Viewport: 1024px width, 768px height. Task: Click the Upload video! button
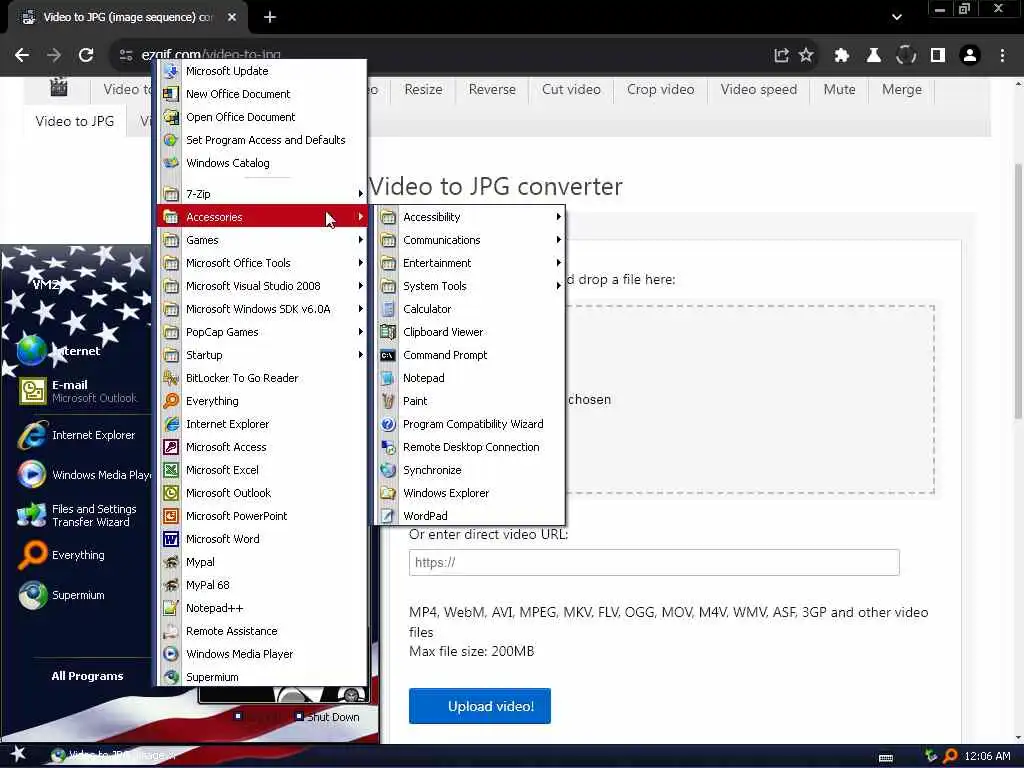click(x=480, y=706)
